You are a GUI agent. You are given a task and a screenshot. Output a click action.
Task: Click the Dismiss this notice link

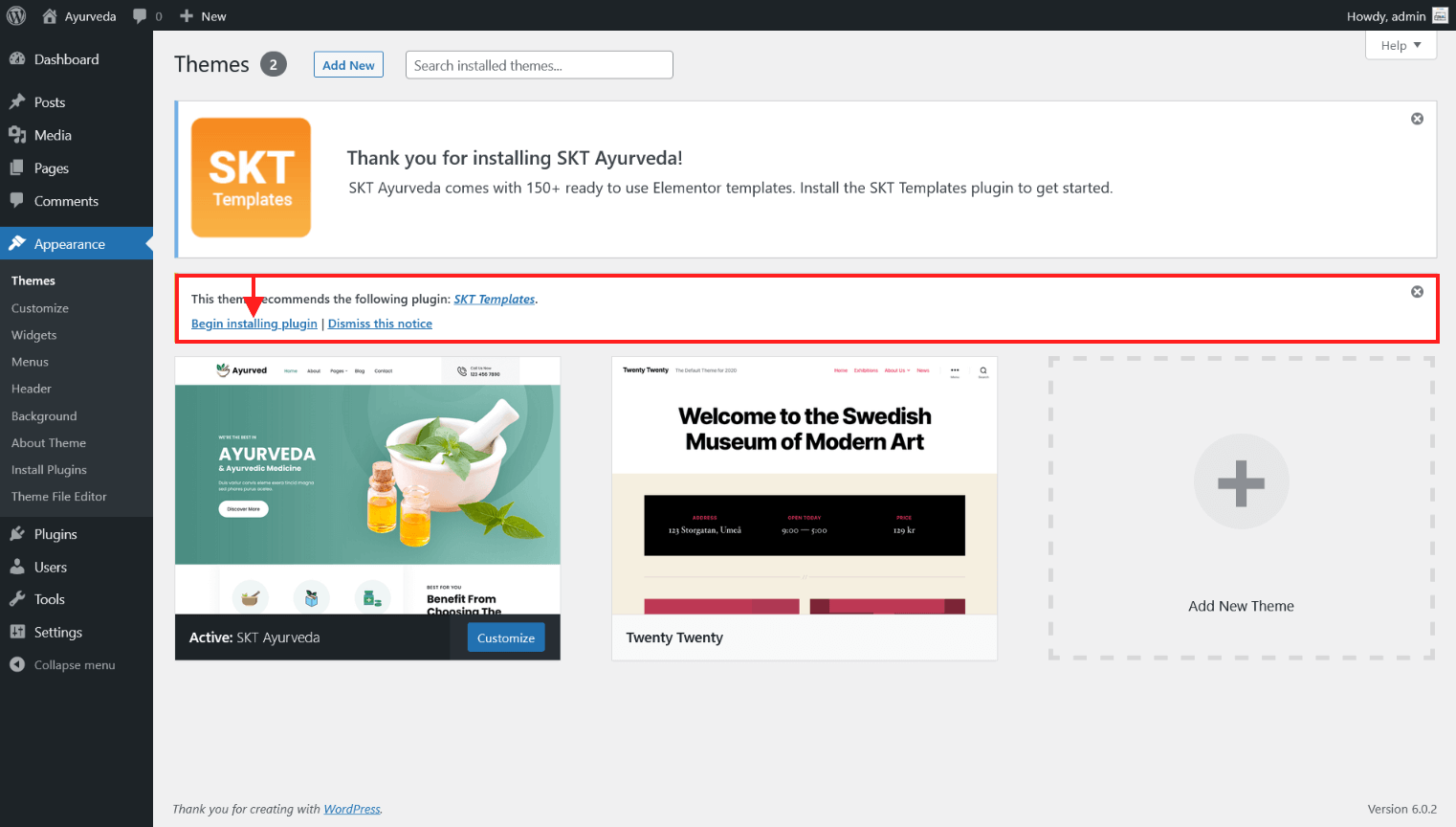tap(380, 324)
